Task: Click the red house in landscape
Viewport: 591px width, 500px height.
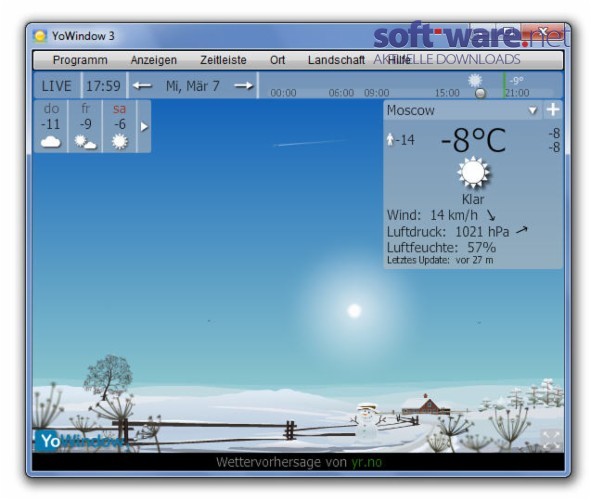Action: pos(426,404)
